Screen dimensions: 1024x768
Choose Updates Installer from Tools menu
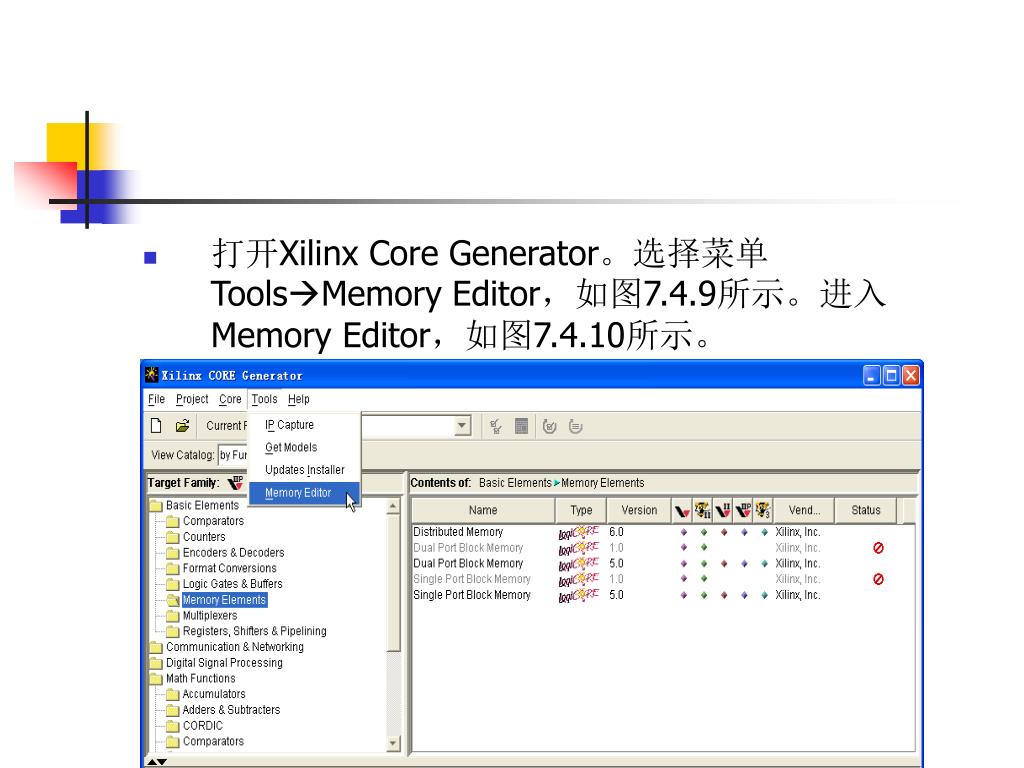(304, 470)
